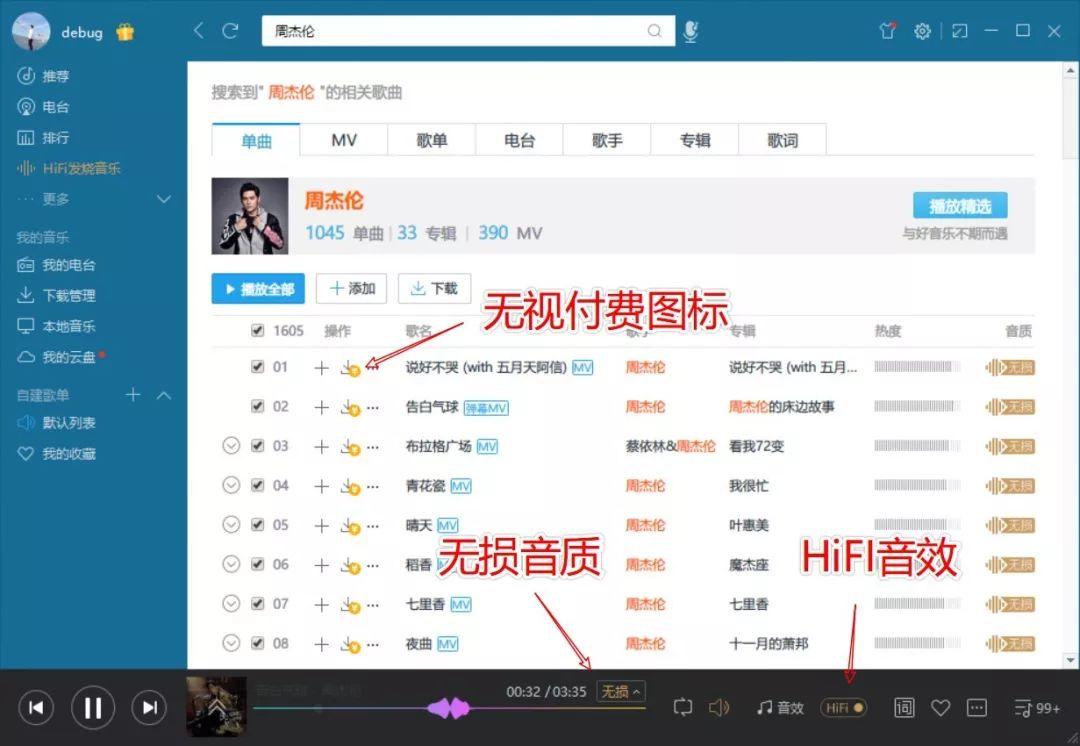This screenshot has width=1080, height=746.
Task: Uncheck song 01 checkbox
Action: coord(258,366)
